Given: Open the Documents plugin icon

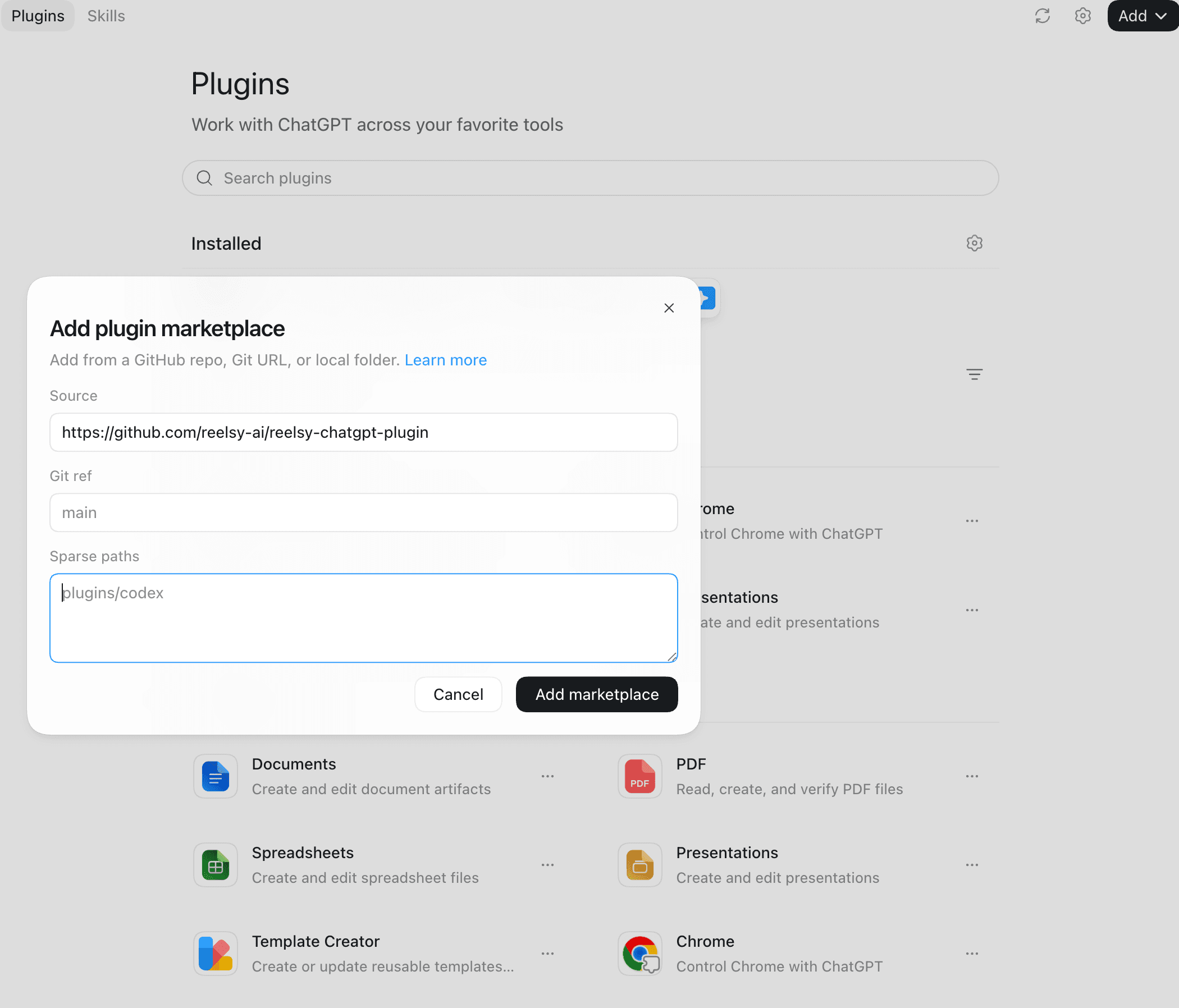Looking at the screenshot, I should 216,776.
